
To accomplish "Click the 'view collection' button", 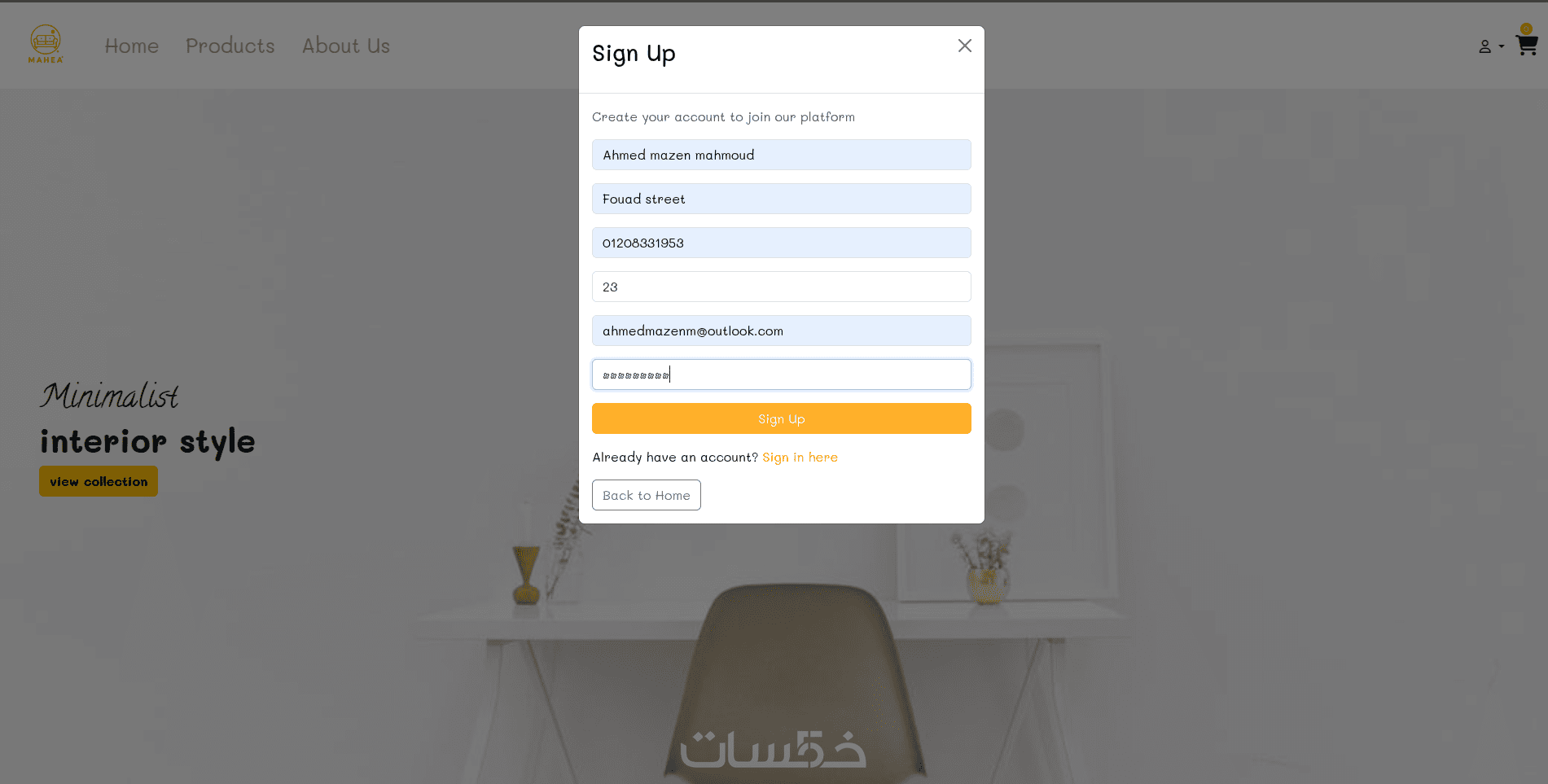I will point(99,481).
